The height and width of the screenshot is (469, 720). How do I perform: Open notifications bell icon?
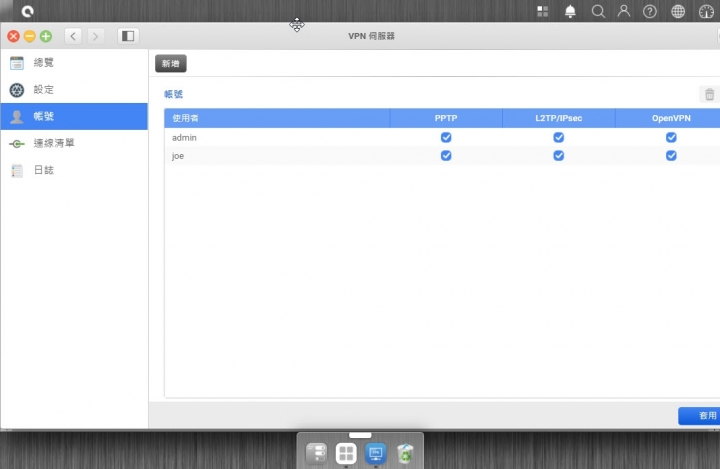(570, 11)
